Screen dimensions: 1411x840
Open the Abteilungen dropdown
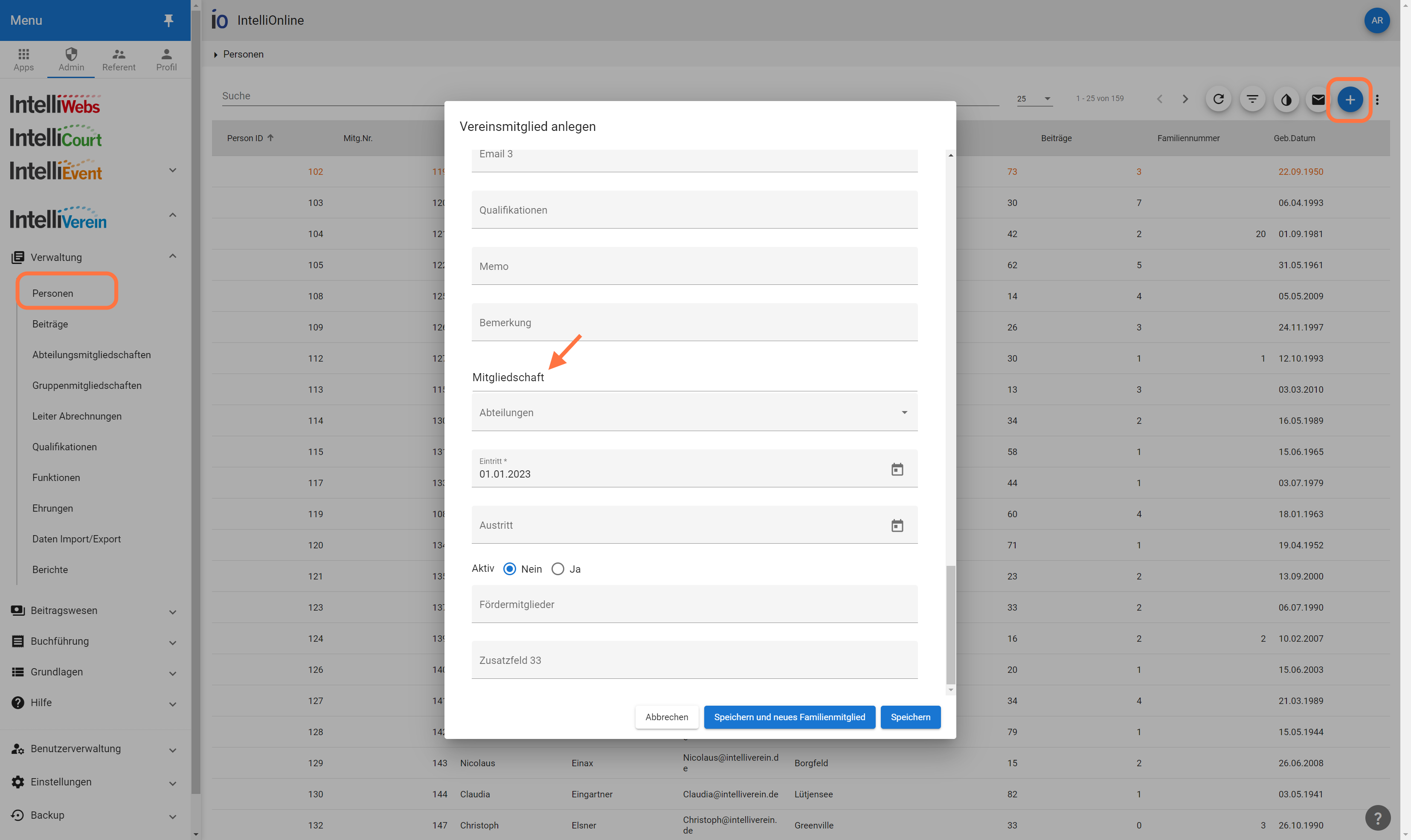(694, 412)
